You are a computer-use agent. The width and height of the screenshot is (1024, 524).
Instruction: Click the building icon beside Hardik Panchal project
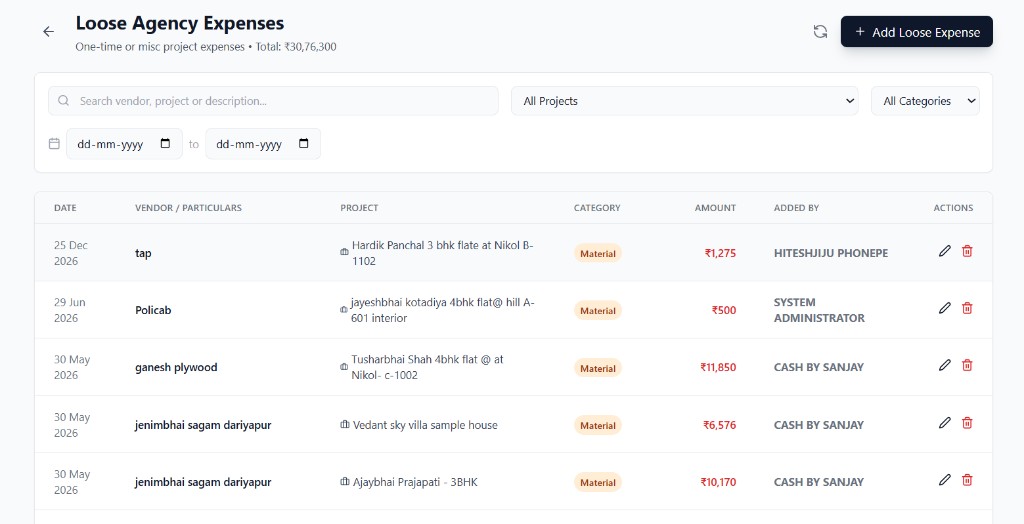(x=344, y=252)
